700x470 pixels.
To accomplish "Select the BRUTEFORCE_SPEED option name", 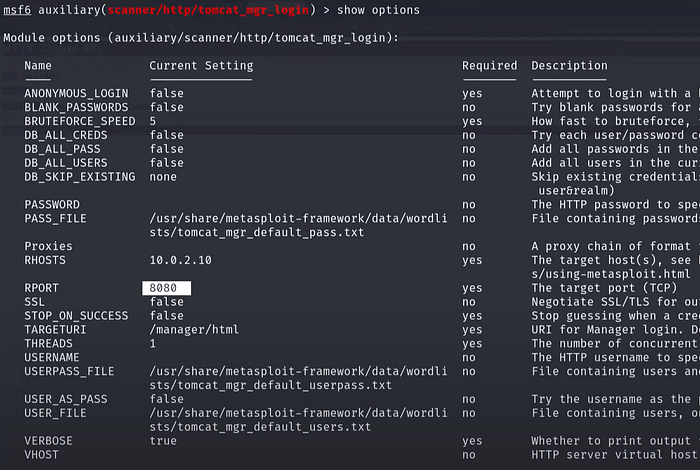I will point(80,121).
